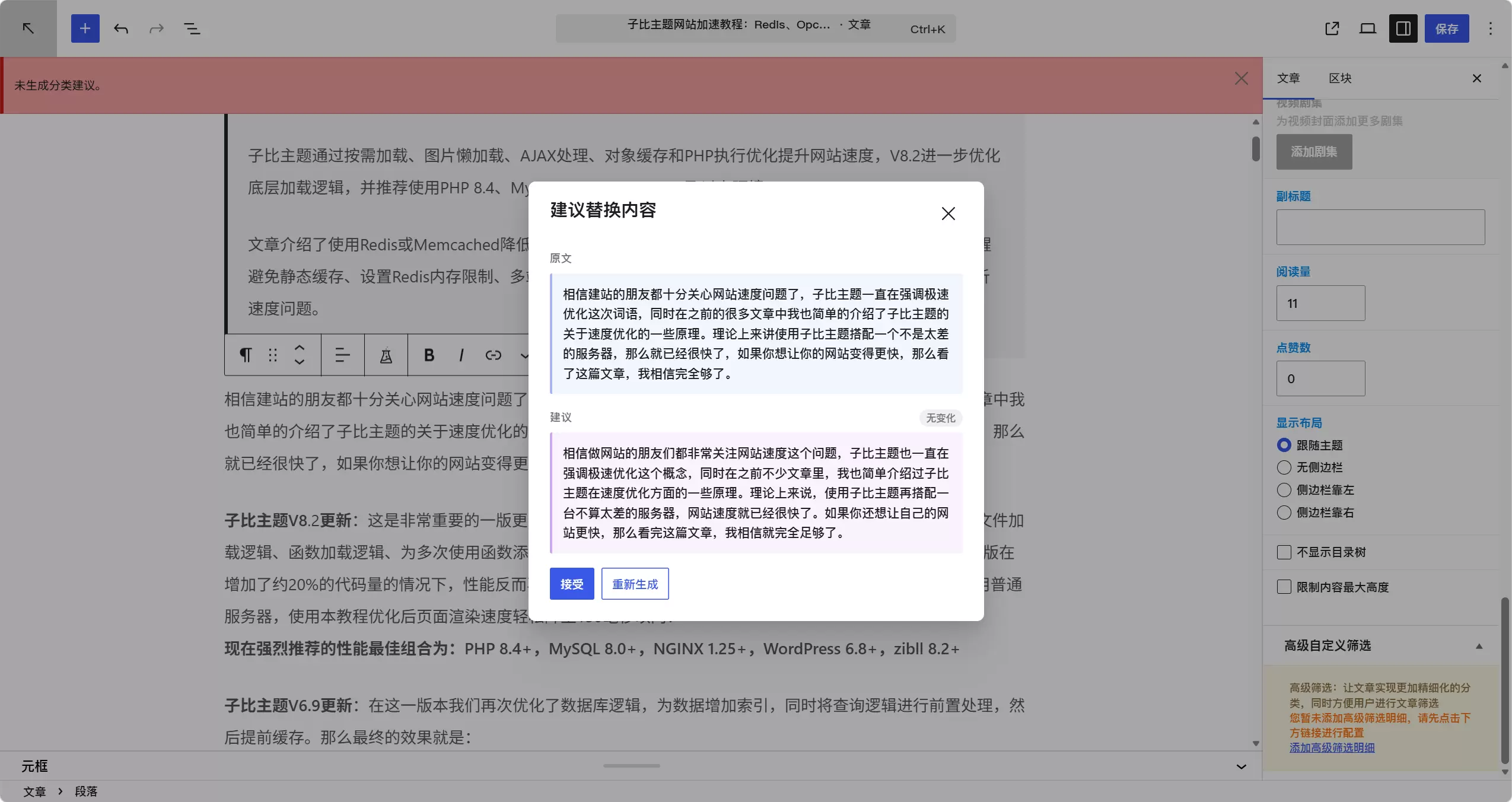Viewport: 1512px width, 802px height.
Task: Accept the suggested replacement text
Action: (x=572, y=584)
